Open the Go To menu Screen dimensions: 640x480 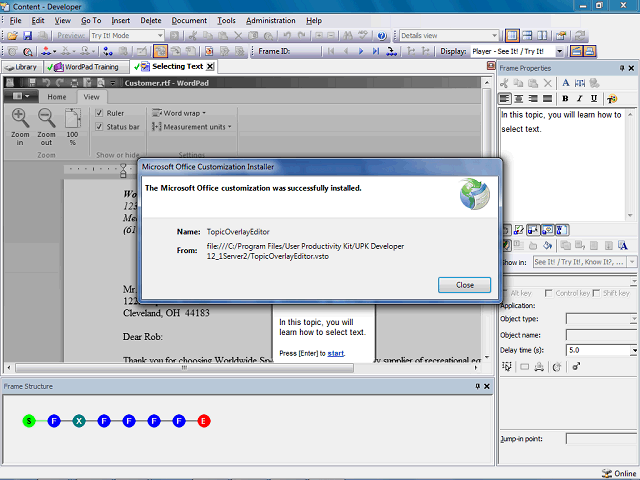91,20
